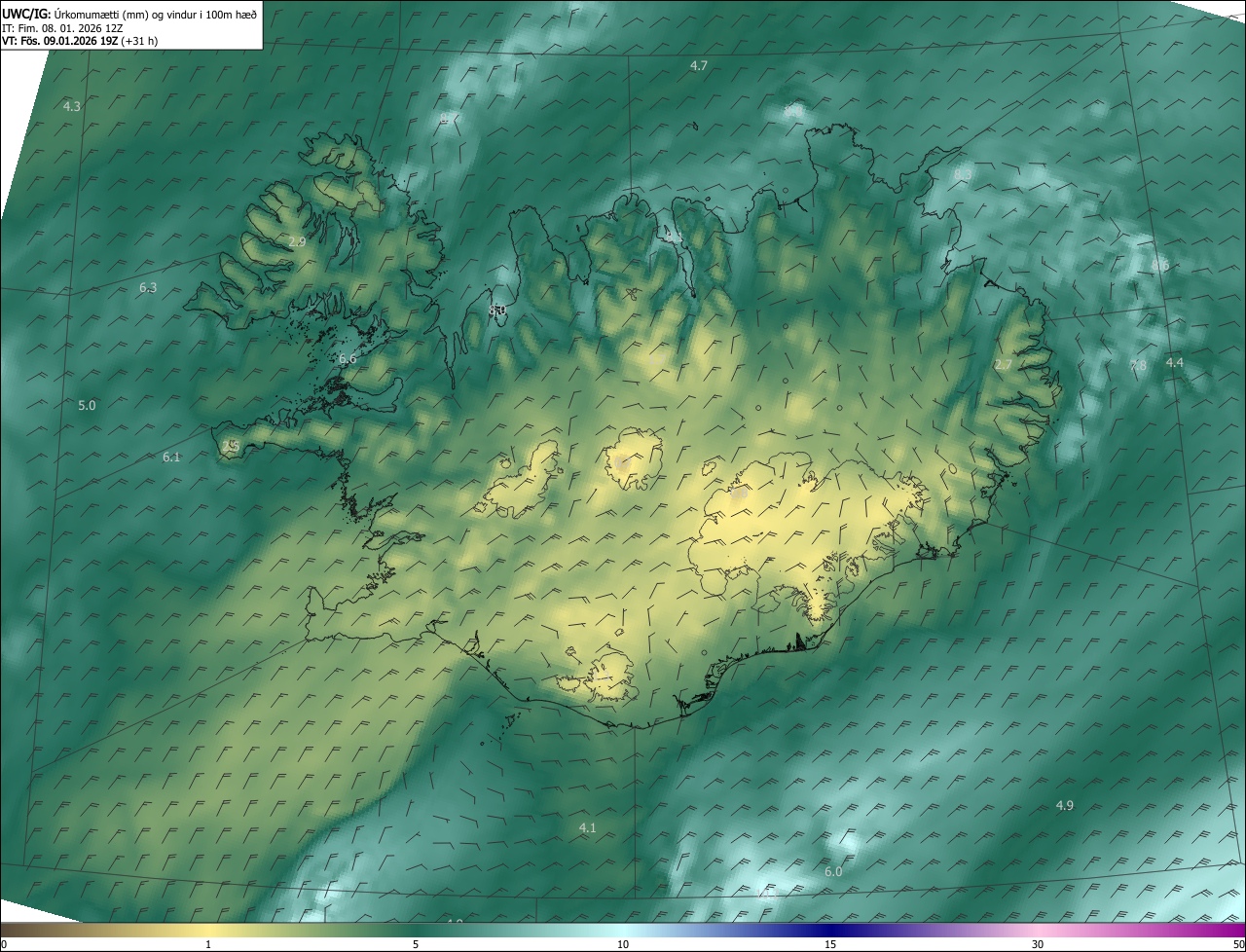This screenshot has height=952, width=1246.
Task: Click the 2.9 value on Westfjords
Action: tap(297, 241)
